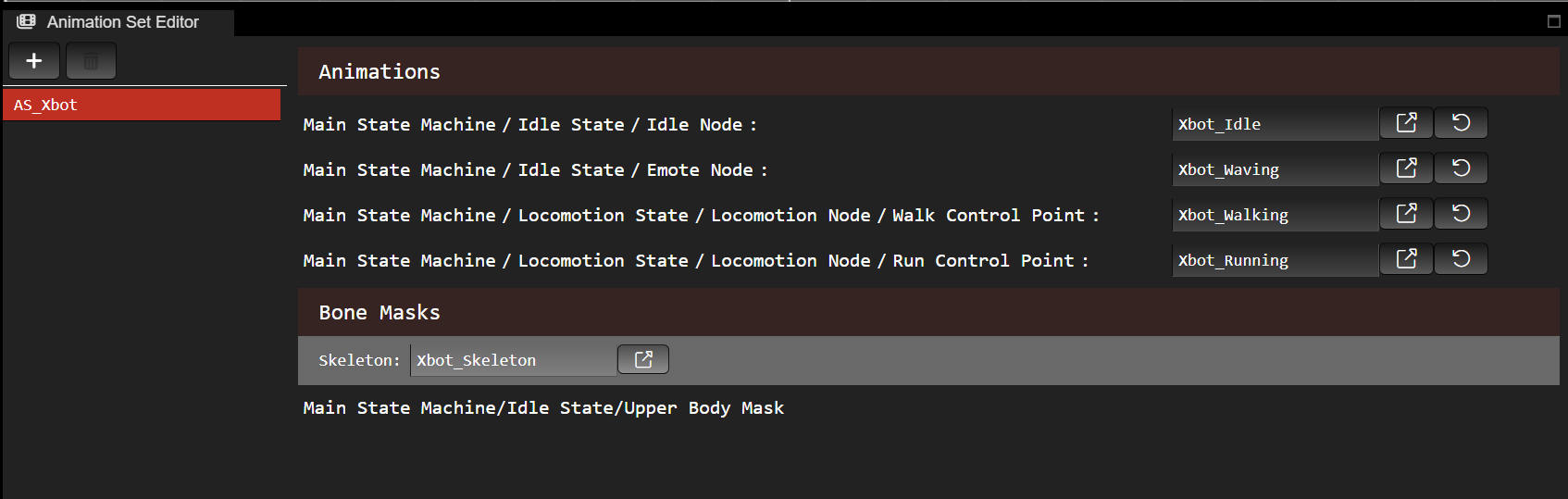Click the Xbot_Skeleton skeleton field
1568x499 pixels.
(x=513, y=360)
